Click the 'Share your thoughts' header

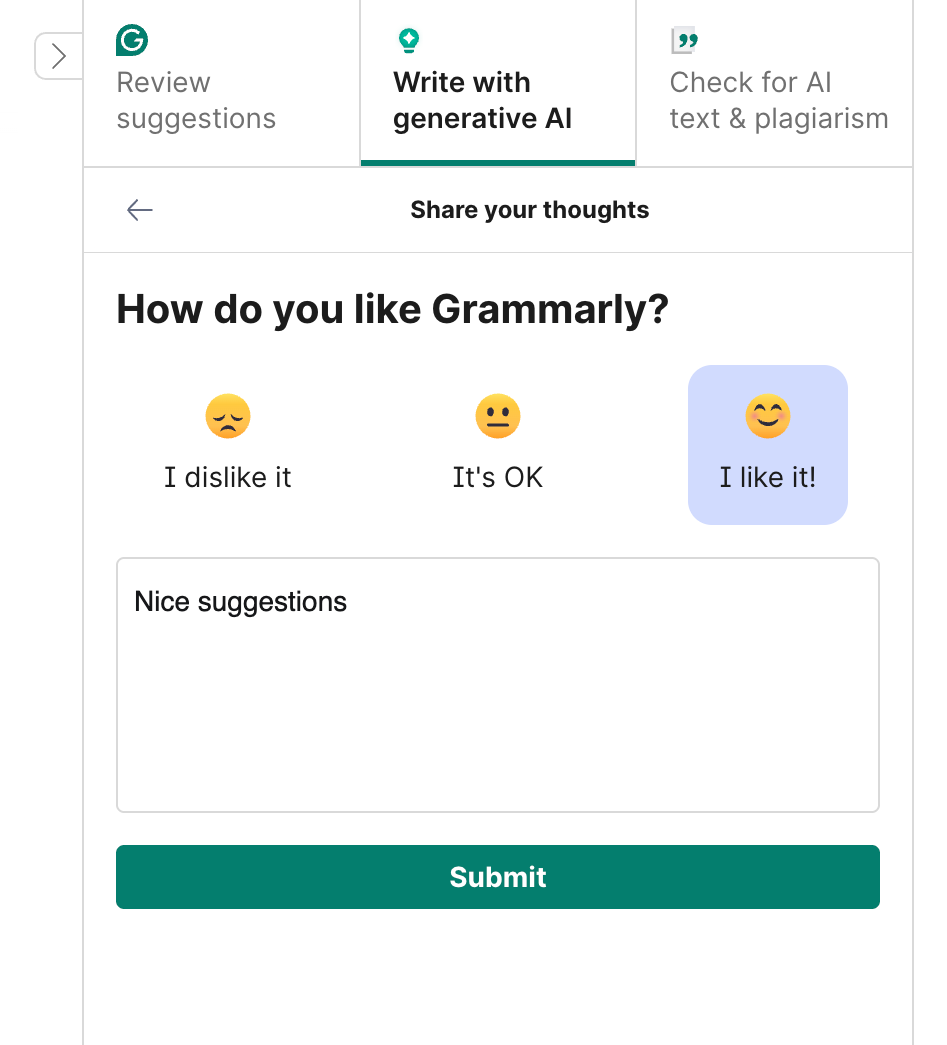529,210
